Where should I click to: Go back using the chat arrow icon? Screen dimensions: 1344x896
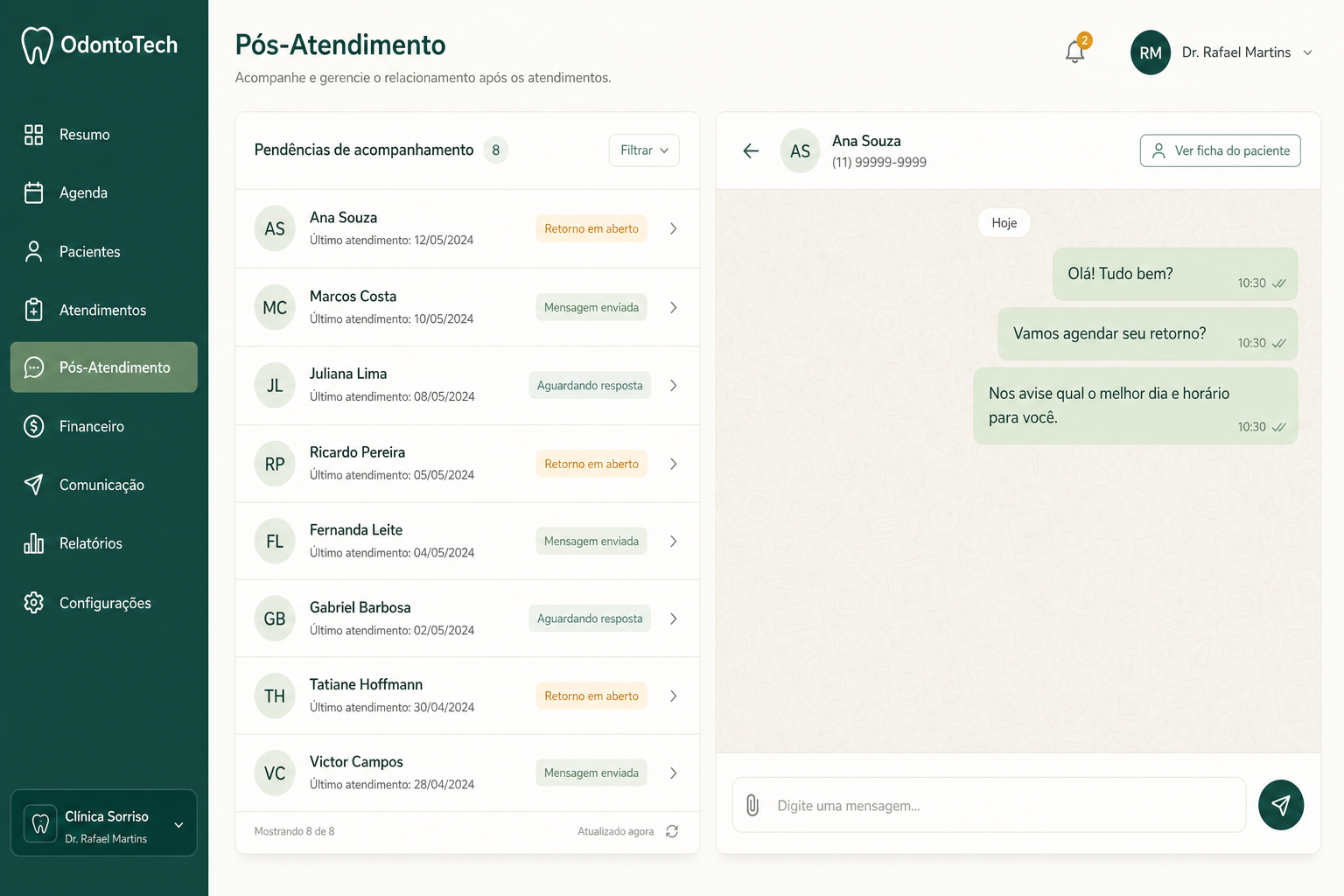(751, 150)
